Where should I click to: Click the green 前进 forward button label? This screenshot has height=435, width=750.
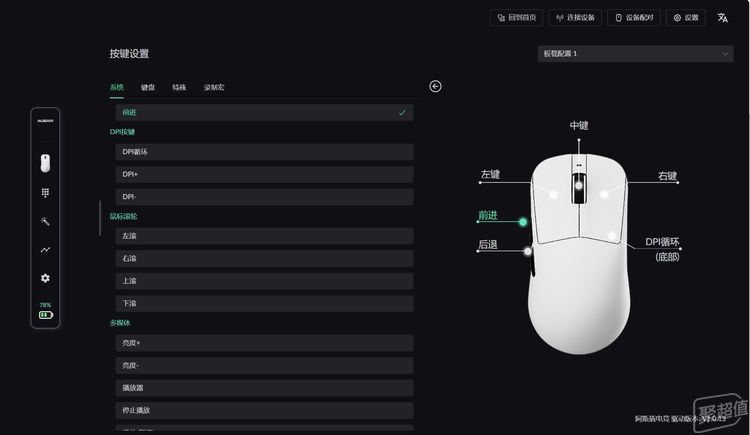pyautogui.click(x=488, y=215)
